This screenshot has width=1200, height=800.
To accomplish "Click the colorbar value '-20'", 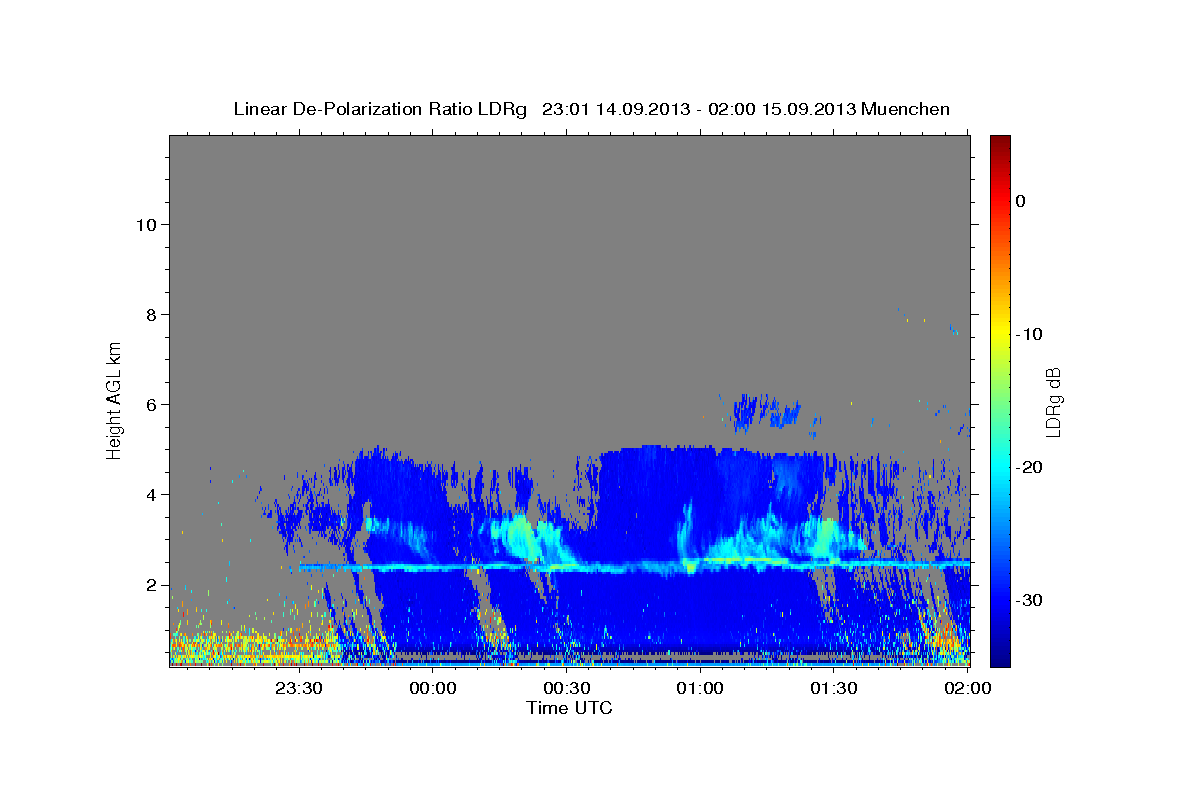I will (x=1030, y=467).
